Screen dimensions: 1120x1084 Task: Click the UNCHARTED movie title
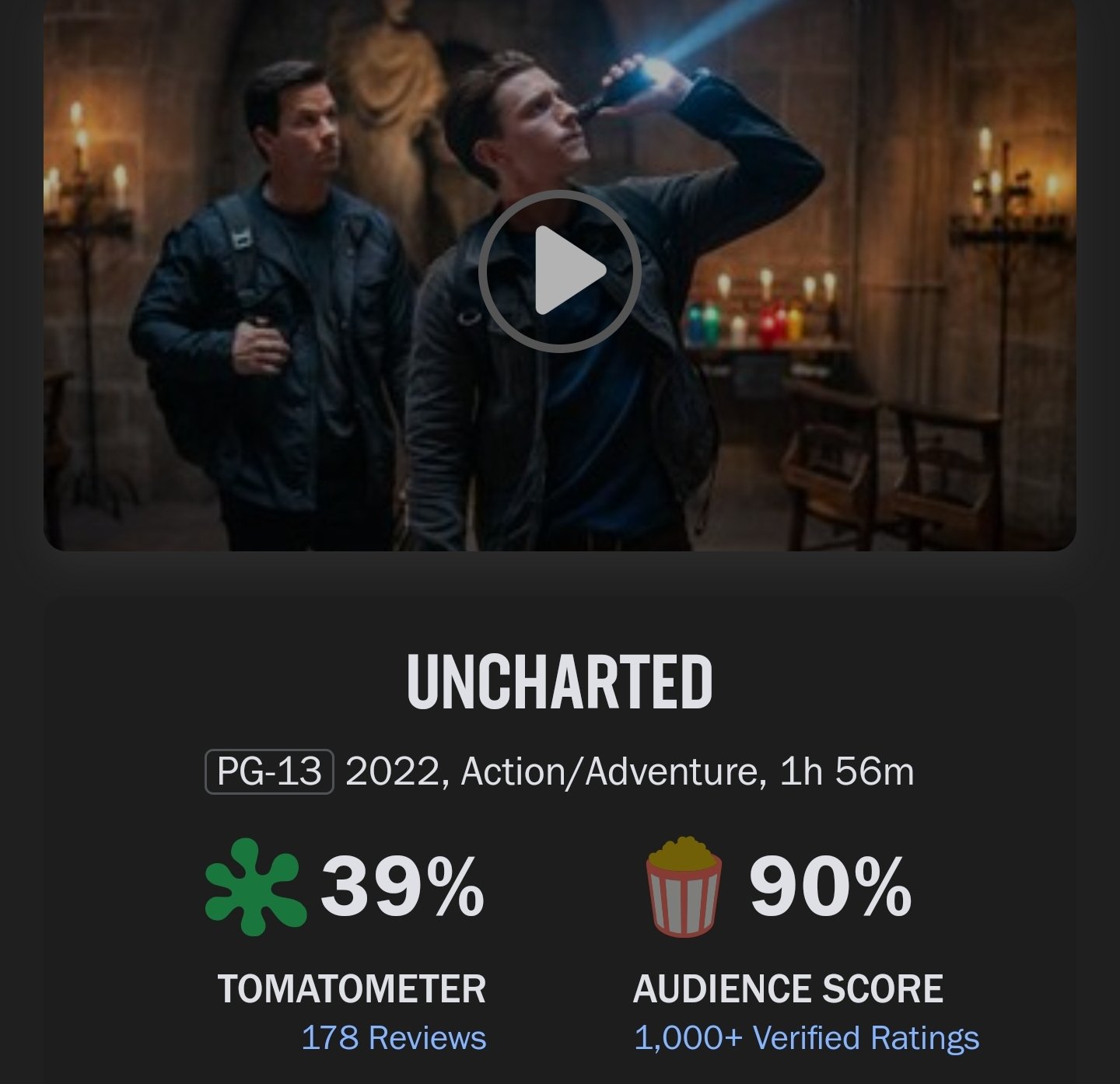tap(559, 682)
